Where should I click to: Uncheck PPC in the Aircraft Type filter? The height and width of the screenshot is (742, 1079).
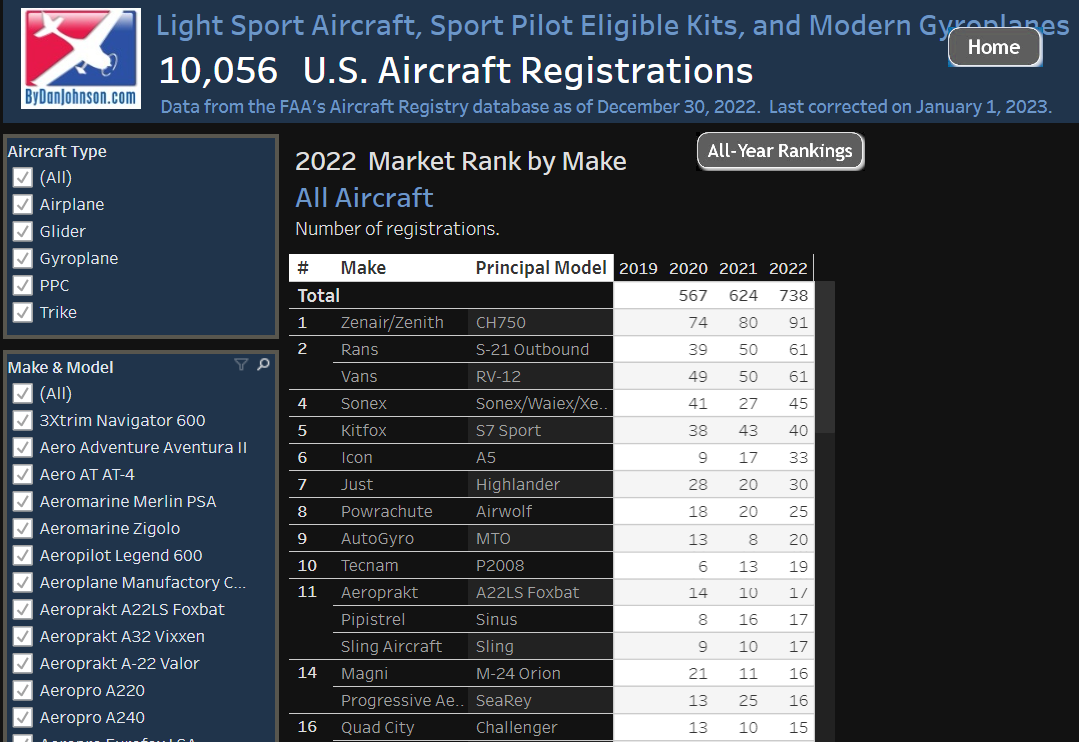click(22, 285)
